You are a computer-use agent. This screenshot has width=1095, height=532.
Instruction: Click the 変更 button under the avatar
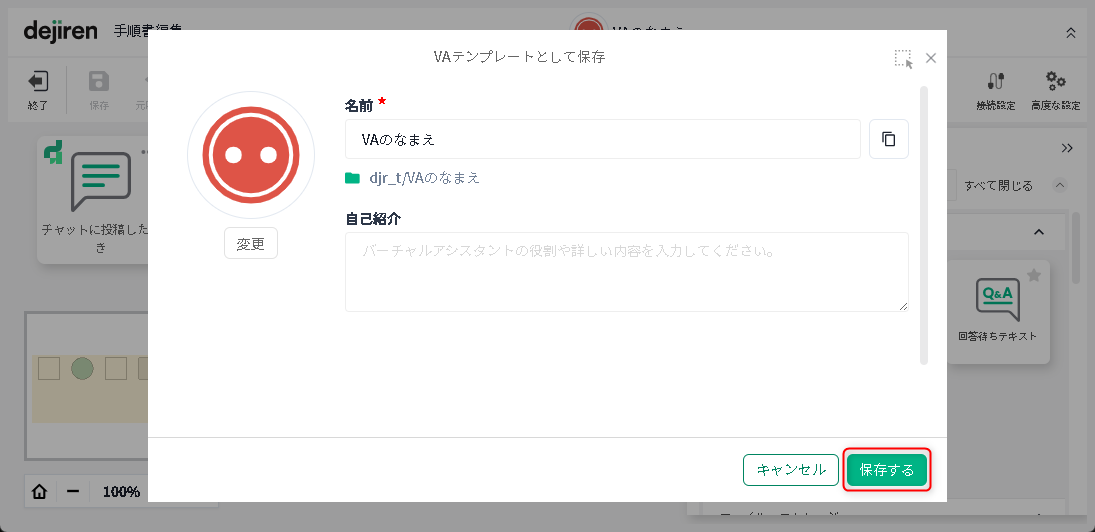pyautogui.click(x=251, y=244)
